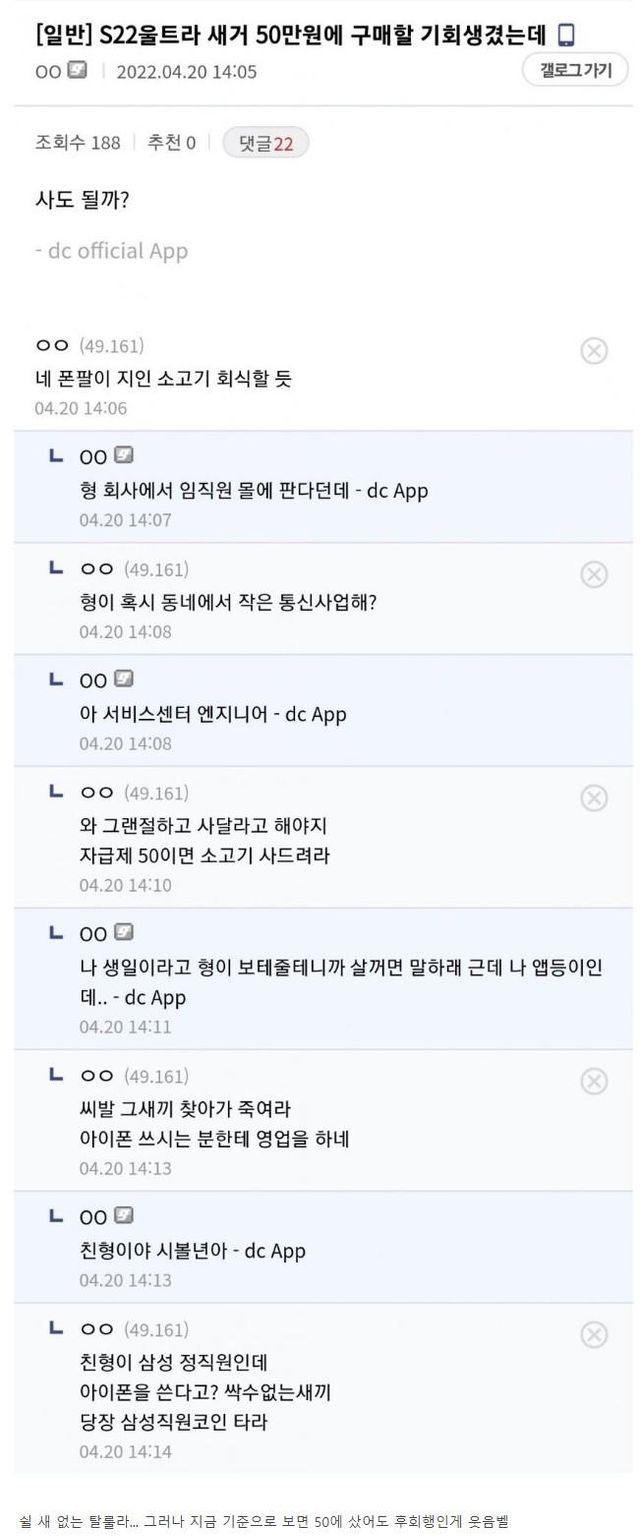Click the '- dc official App' signature text
Image resolution: width=640 pixels, height=1537 pixels.
(111, 251)
